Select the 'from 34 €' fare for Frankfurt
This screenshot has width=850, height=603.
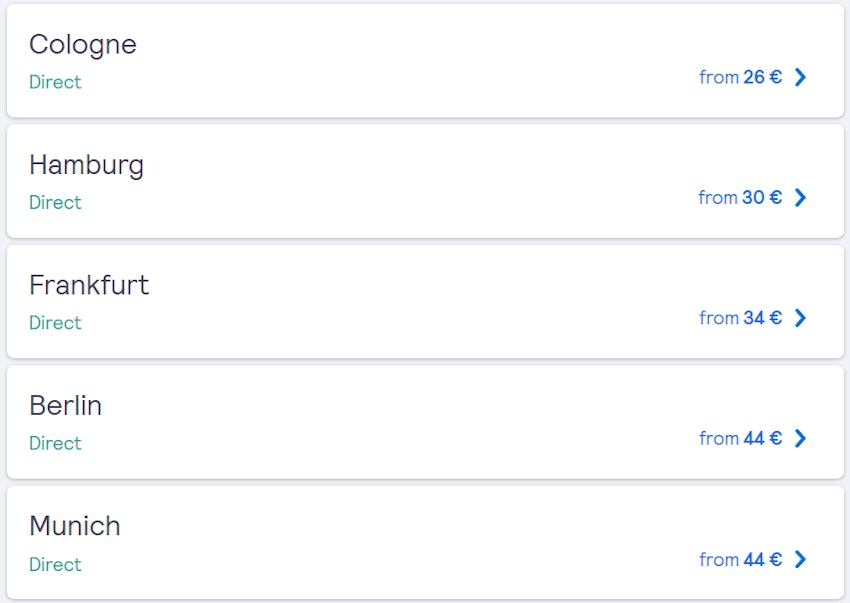pos(740,318)
